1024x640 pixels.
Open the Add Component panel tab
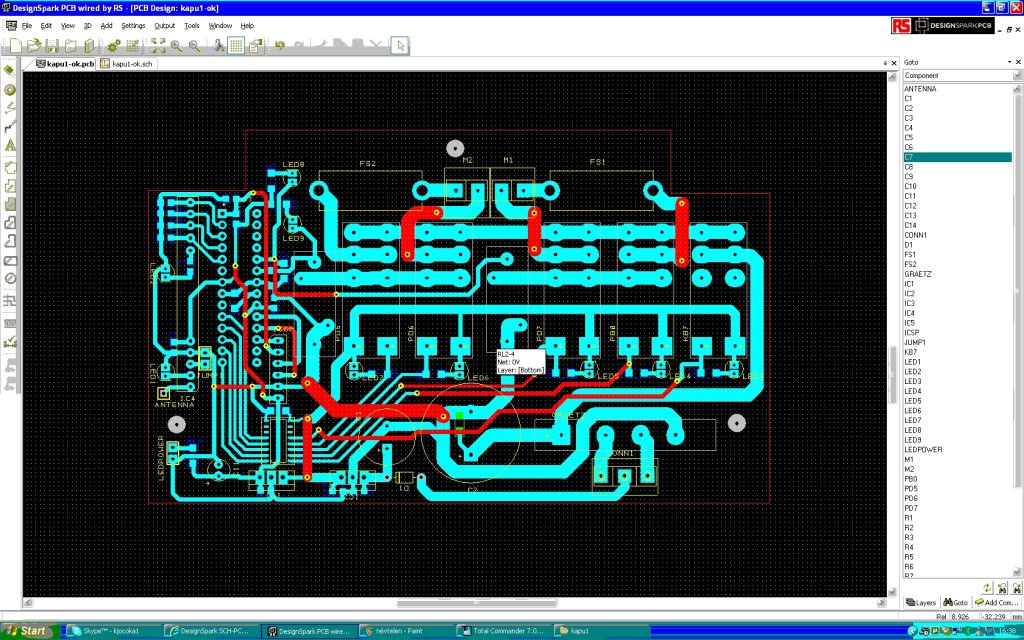tap(995, 602)
